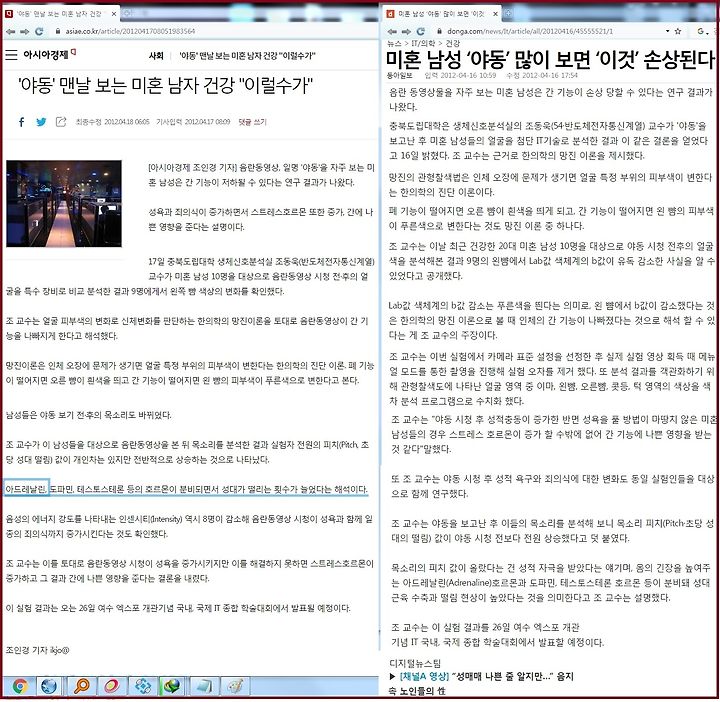
Task: Click the Google search box icon
Action: pyautogui.click(x=702, y=31)
